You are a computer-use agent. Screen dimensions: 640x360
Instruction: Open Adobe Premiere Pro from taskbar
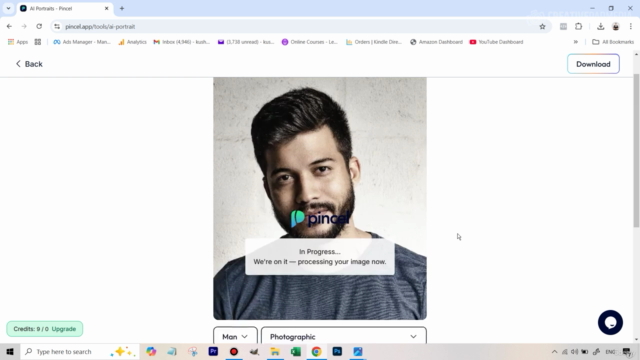[213, 351]
